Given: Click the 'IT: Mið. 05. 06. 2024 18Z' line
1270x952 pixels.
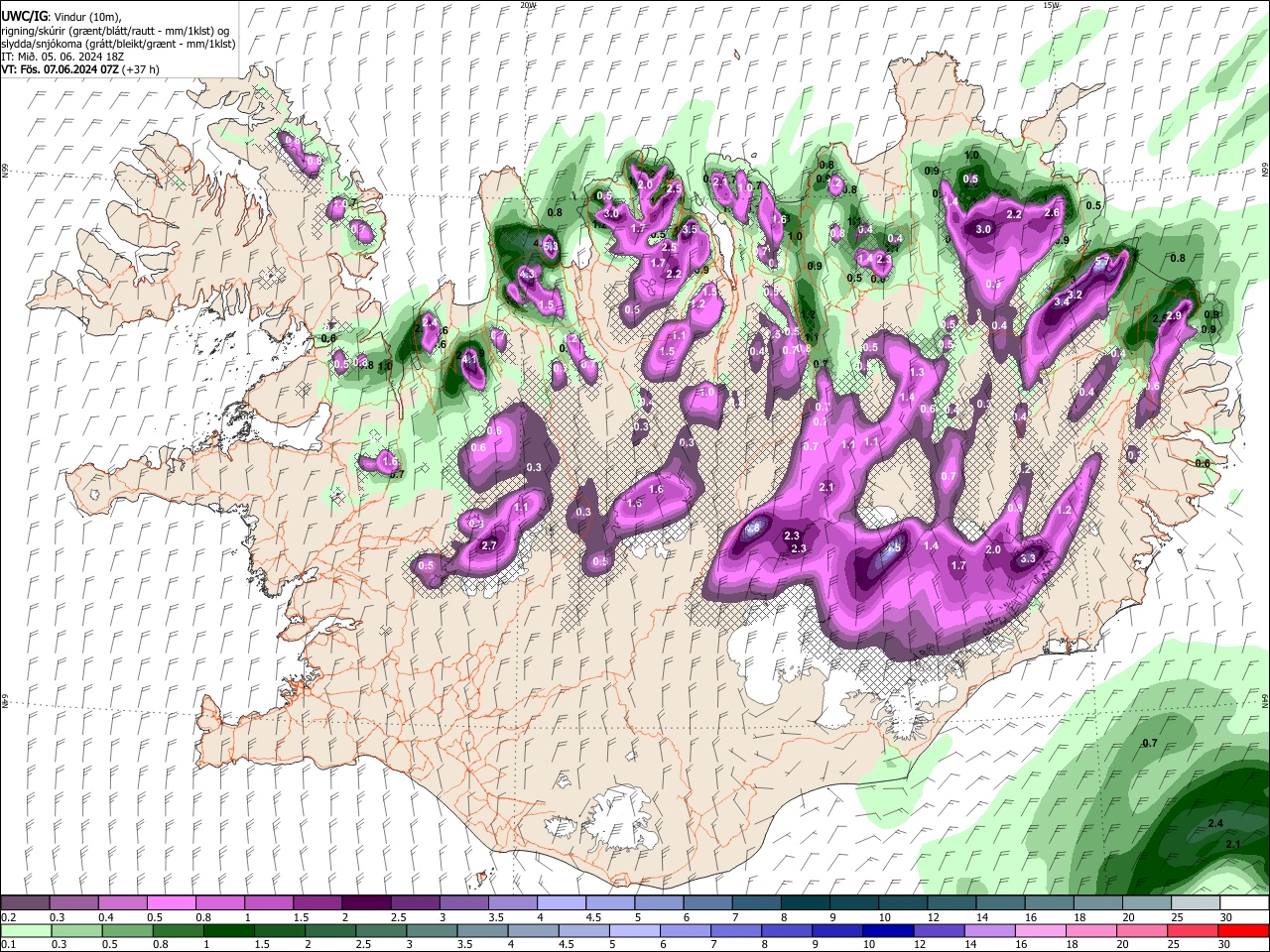Looking at the screenshot, I should pos(63,57).
